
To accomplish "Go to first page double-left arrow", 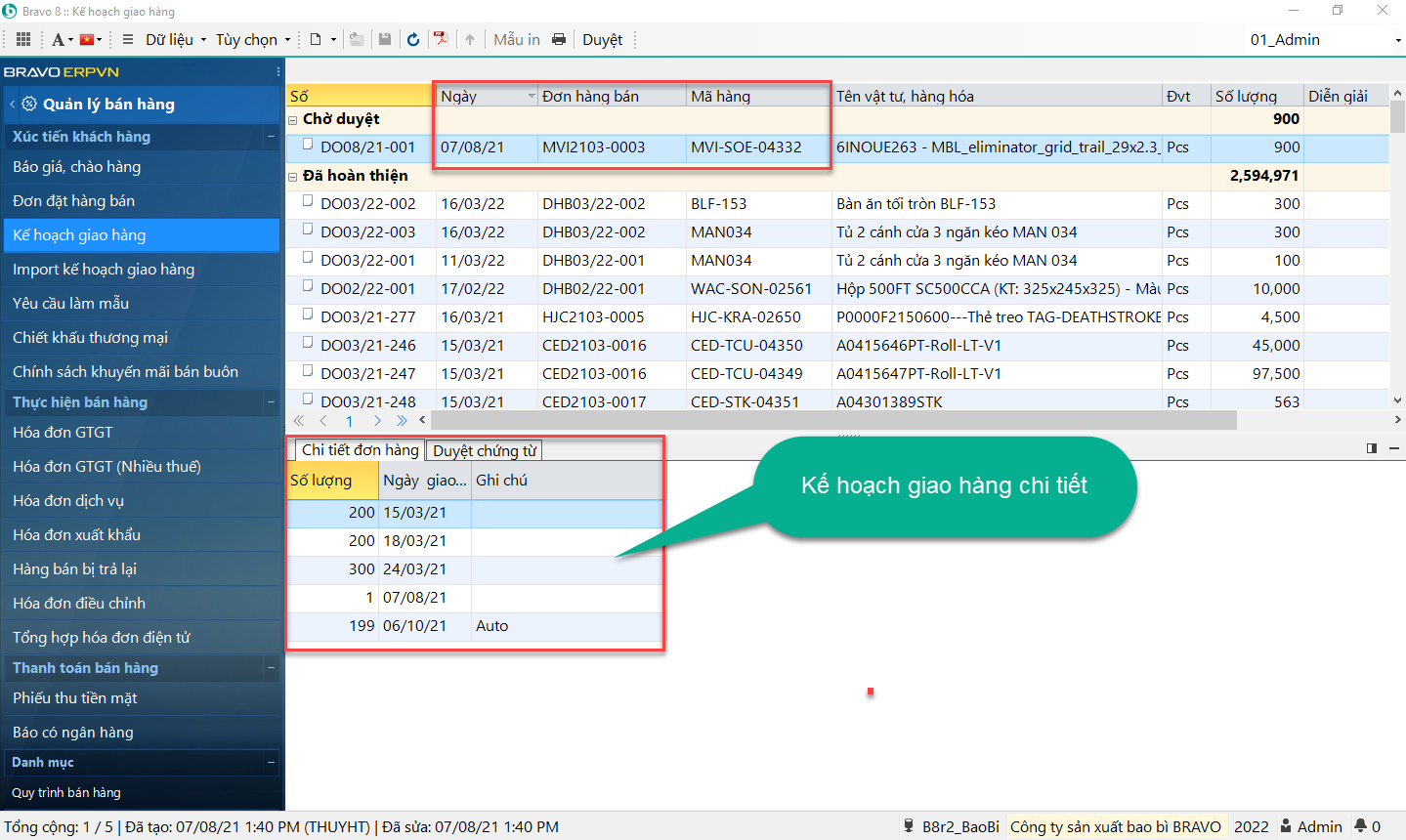I will point(299,421).
